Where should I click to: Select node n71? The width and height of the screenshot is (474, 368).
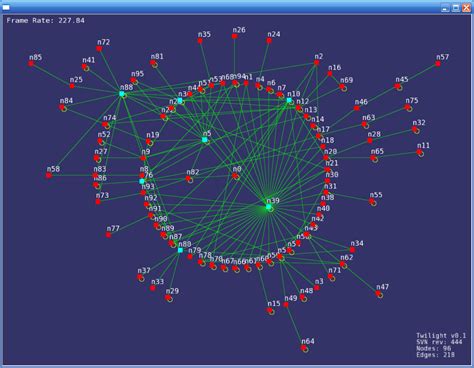tap(330, 276)
